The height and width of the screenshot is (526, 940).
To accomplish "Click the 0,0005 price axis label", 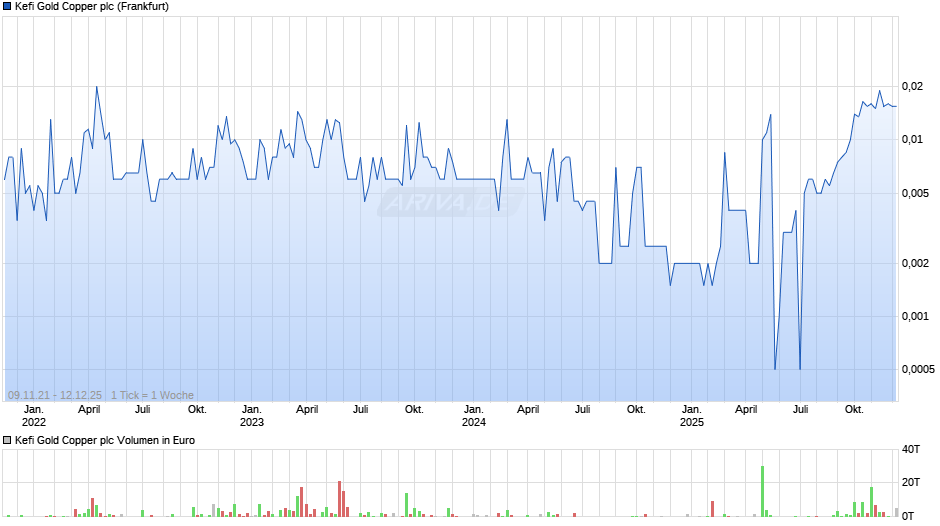I will (918, 369).
